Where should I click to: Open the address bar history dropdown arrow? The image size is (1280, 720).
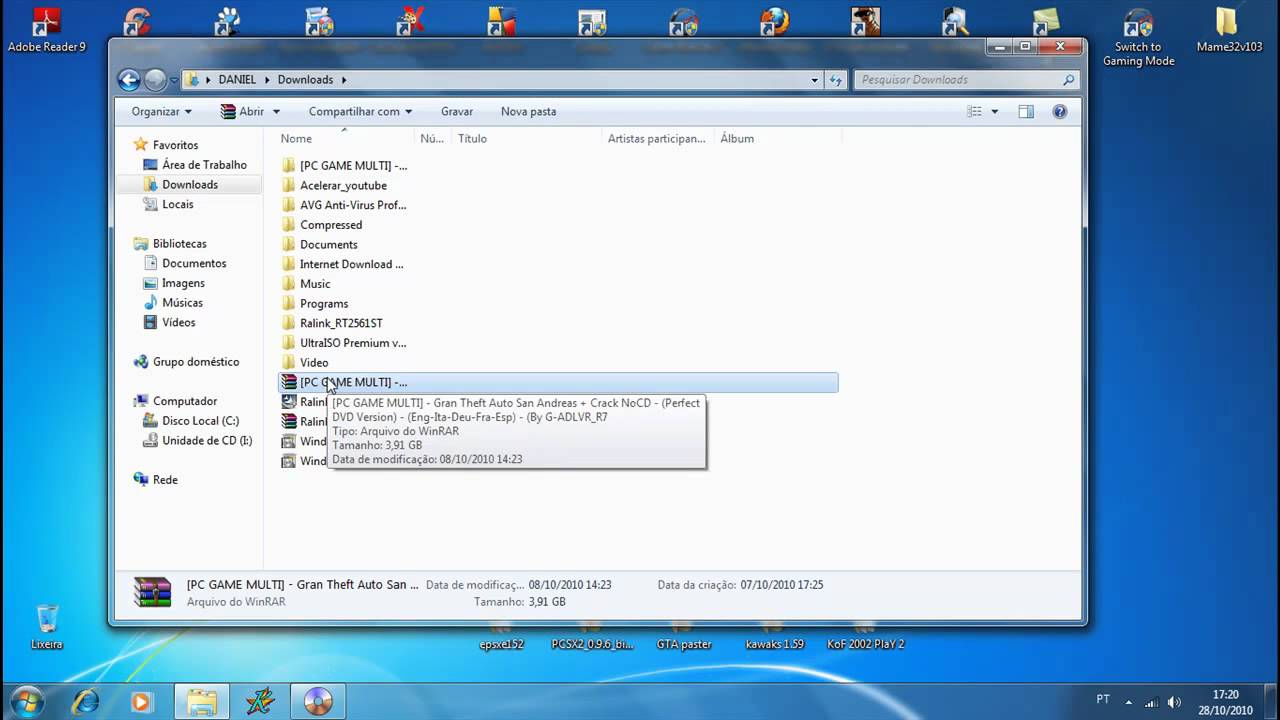click(815, 80)
